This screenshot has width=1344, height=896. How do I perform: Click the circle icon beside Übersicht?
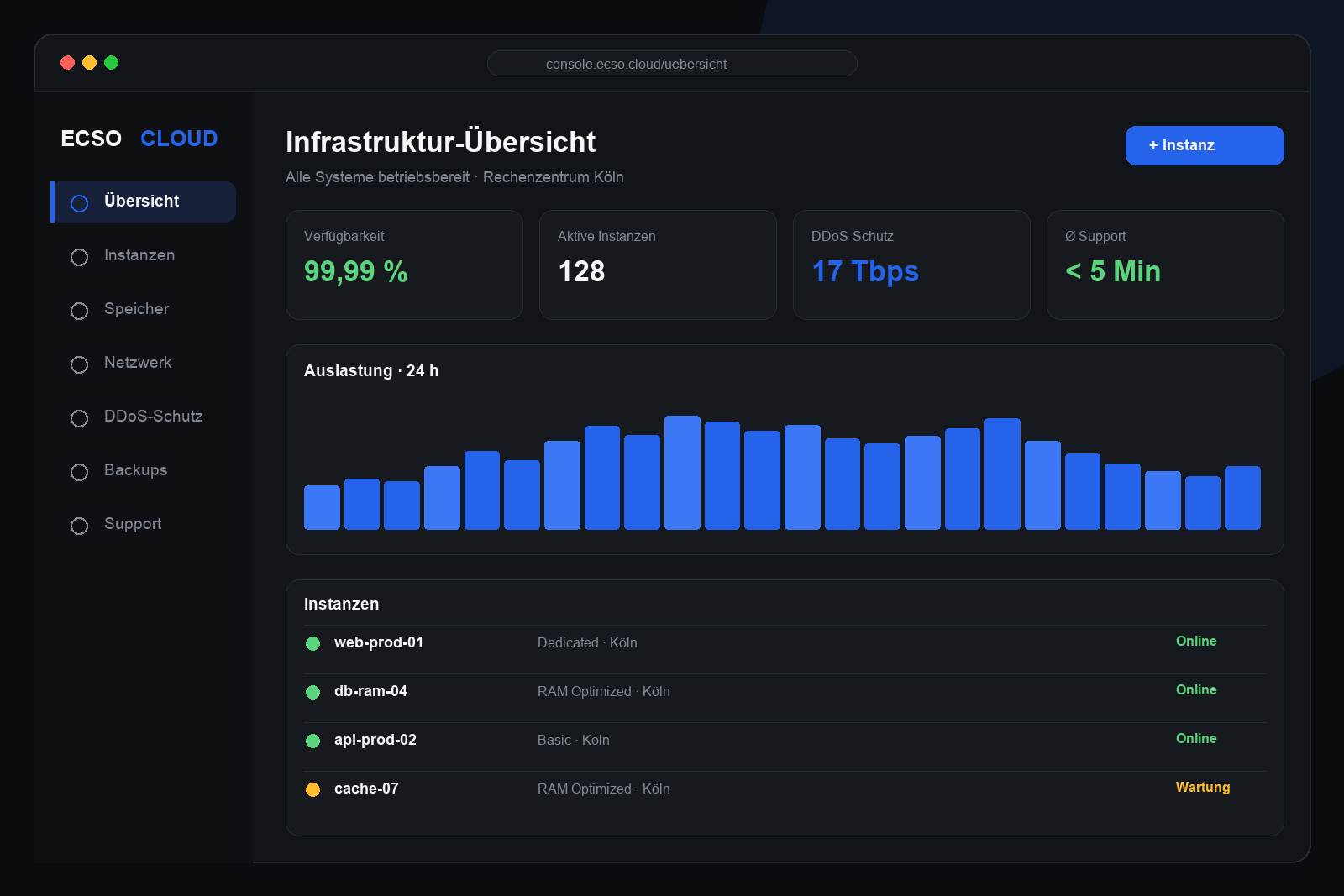pos(79,203)
